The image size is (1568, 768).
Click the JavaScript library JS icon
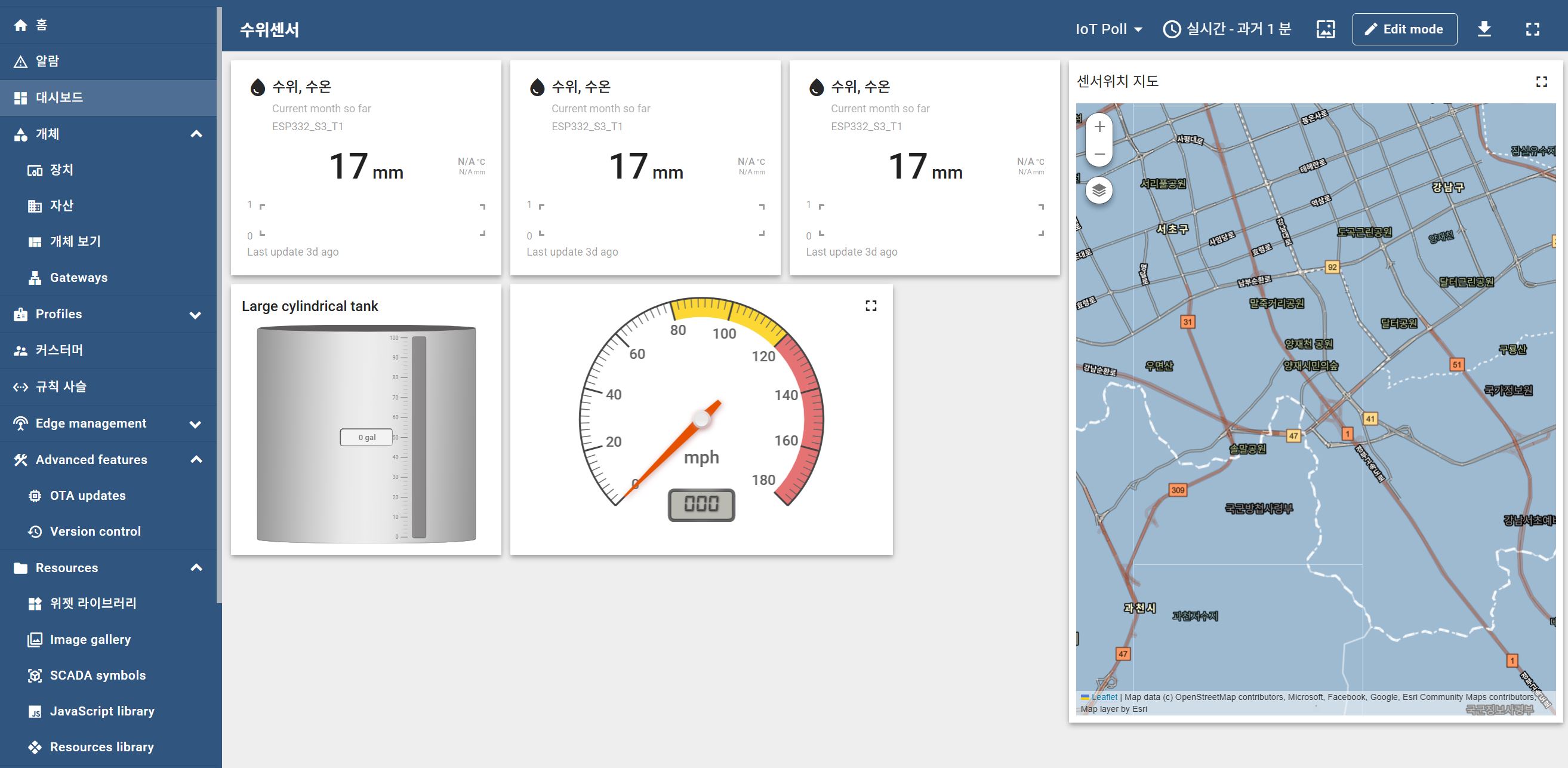tap(35, 711)
